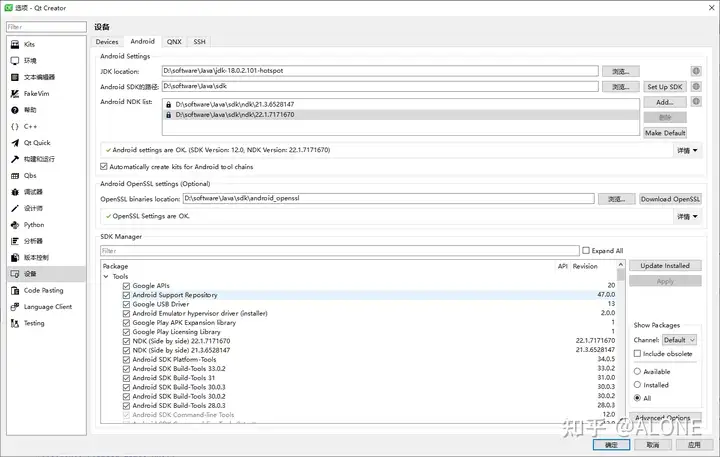The height and width of the screenshot is (457, 720).
Task: Click the sidebar Filter input field
Action: [x=46, y=27]
